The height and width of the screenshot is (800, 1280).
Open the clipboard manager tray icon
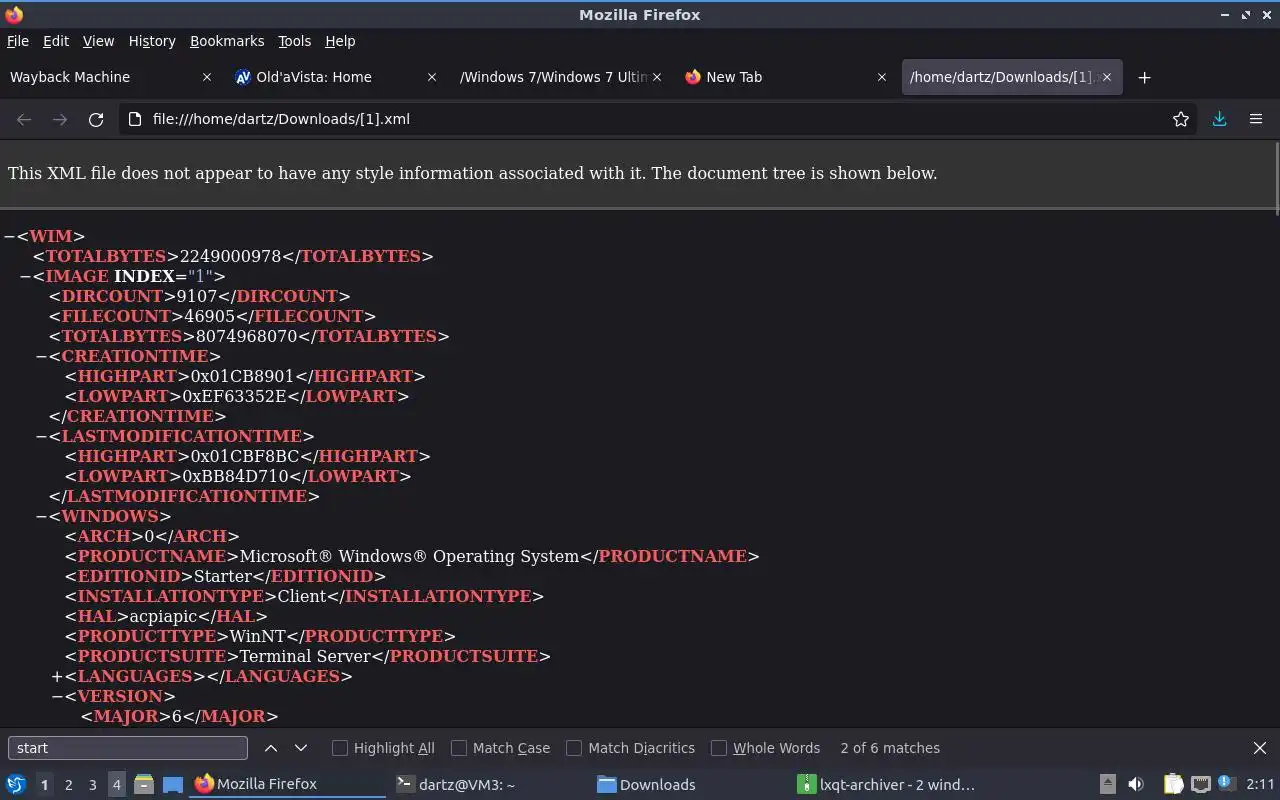[1173, 785]
